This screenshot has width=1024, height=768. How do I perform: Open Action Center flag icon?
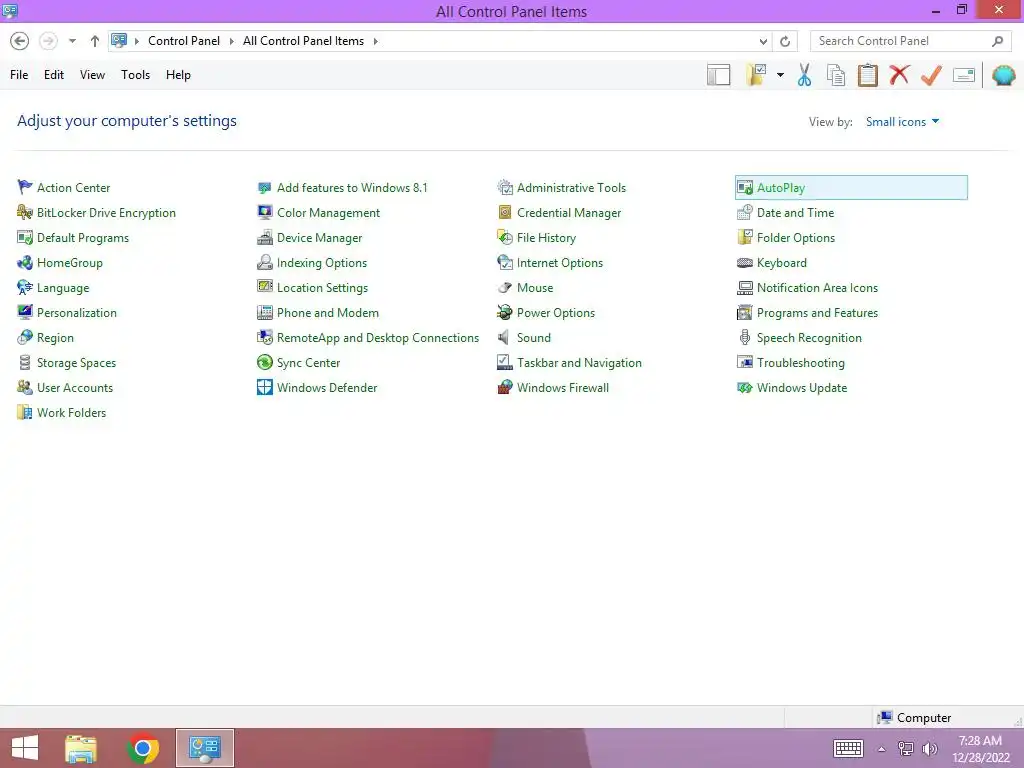25,187
